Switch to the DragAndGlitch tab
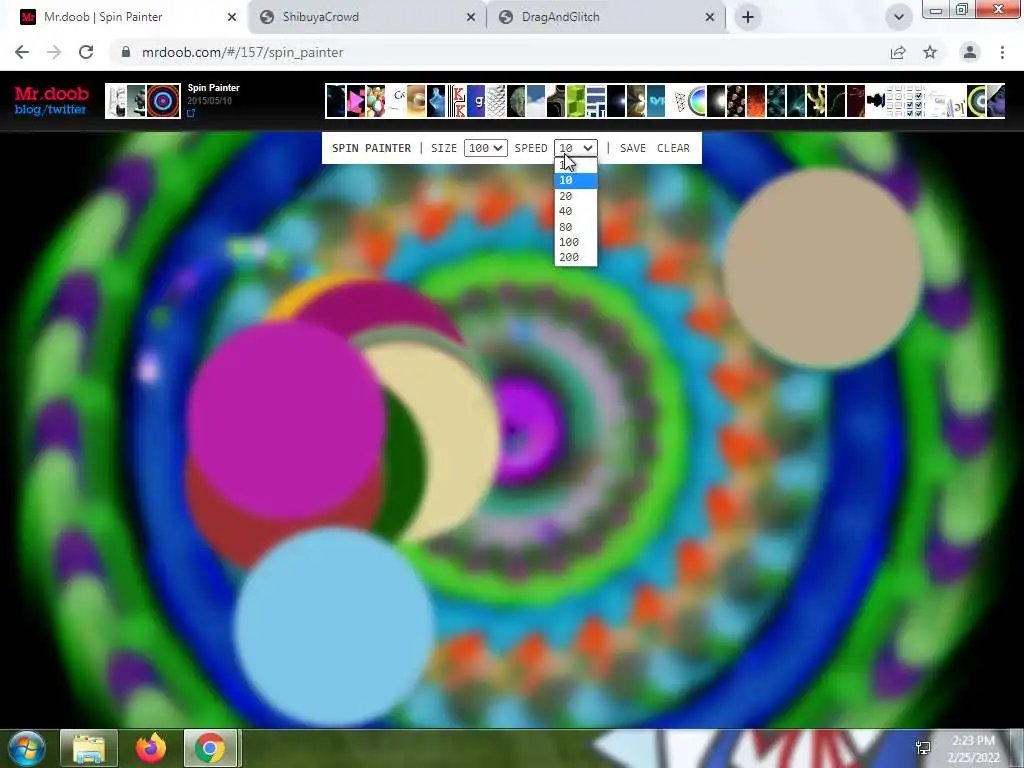Viewport: 1024px width, 768px height. (x=606, y=17)
